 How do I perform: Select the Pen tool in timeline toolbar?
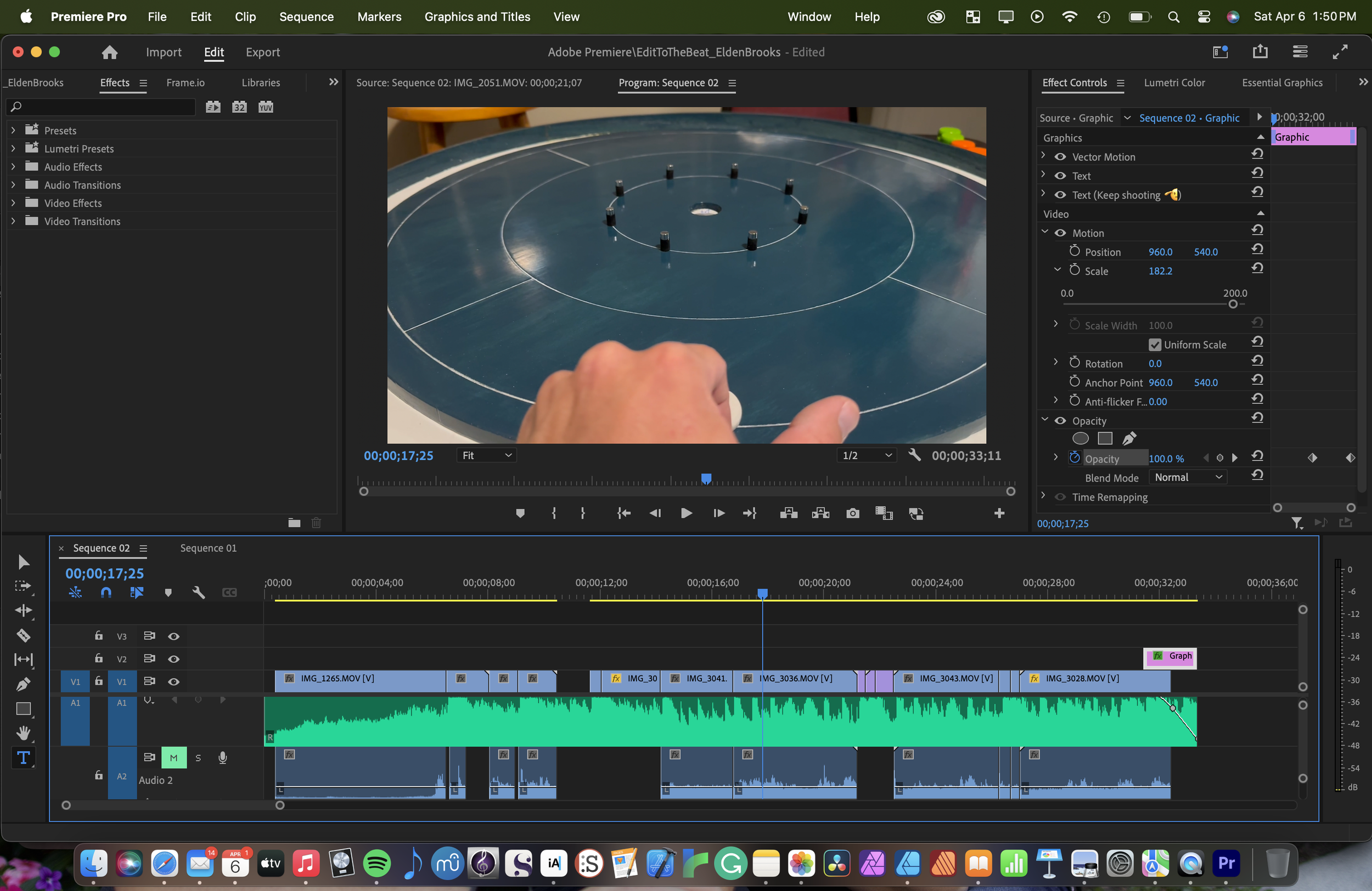pos(23,684)
